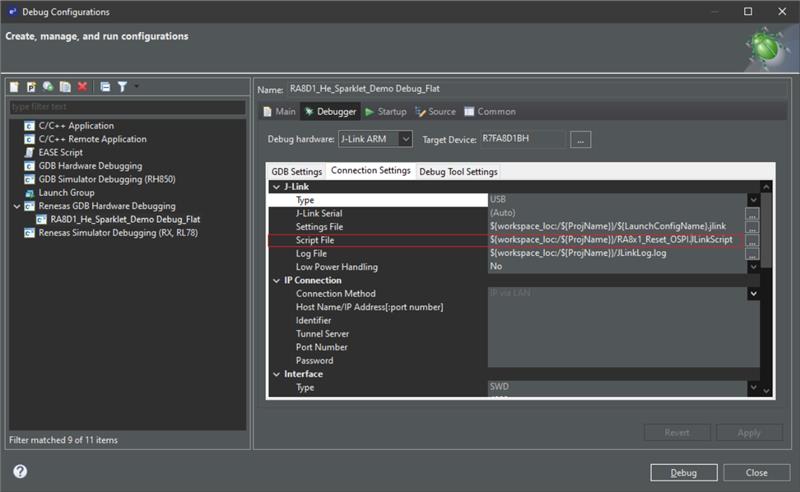
Task: Export the selected launch configuration
Action: 47,88
